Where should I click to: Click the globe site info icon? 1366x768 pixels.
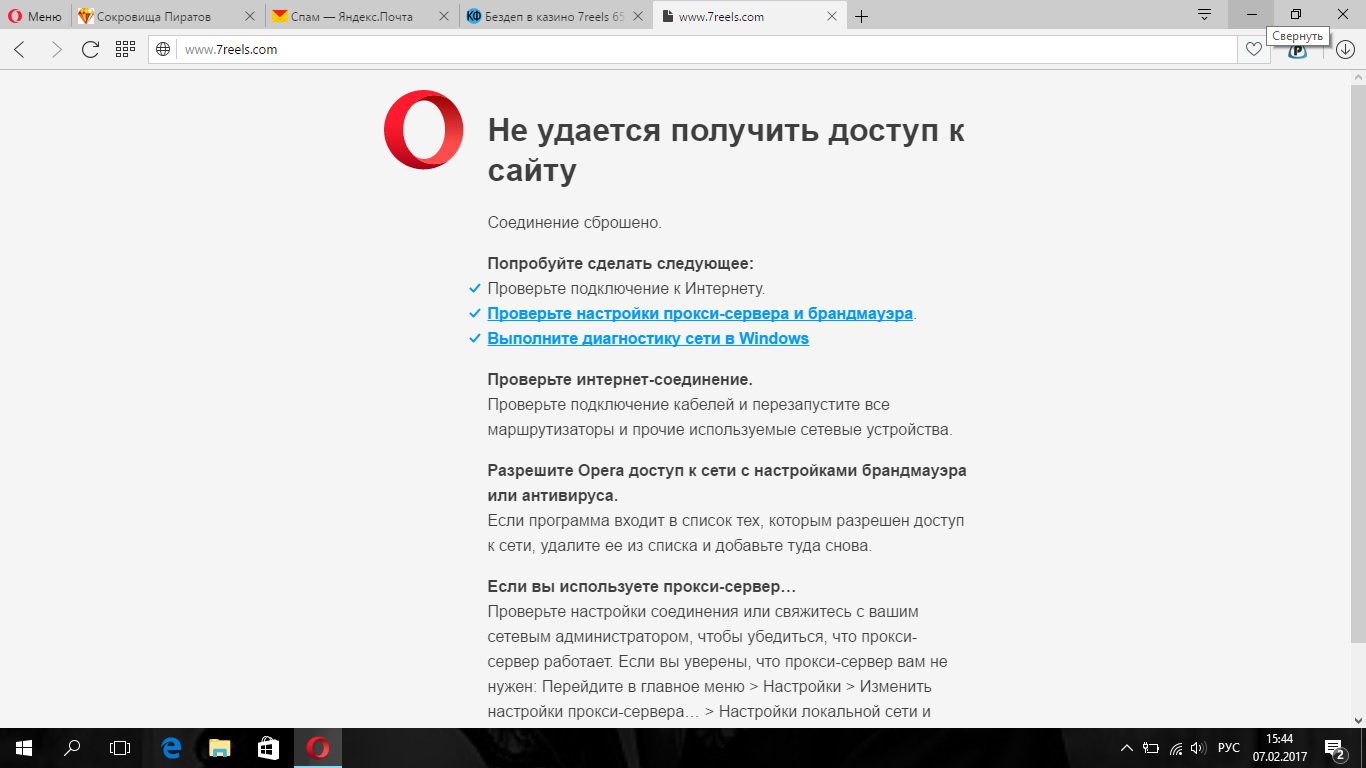(x=164, y=49)
